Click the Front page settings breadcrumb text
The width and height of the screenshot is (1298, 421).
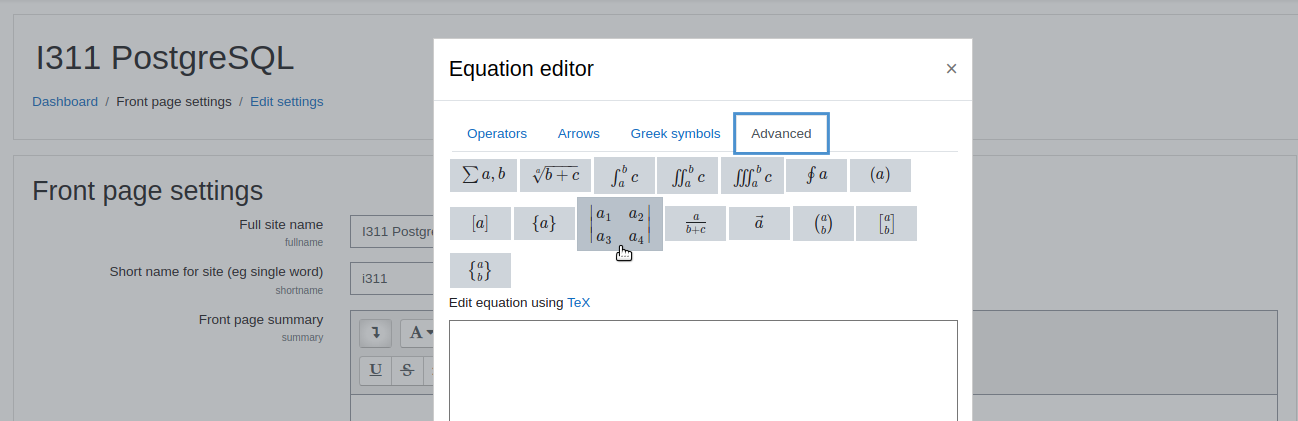(174, 102)
